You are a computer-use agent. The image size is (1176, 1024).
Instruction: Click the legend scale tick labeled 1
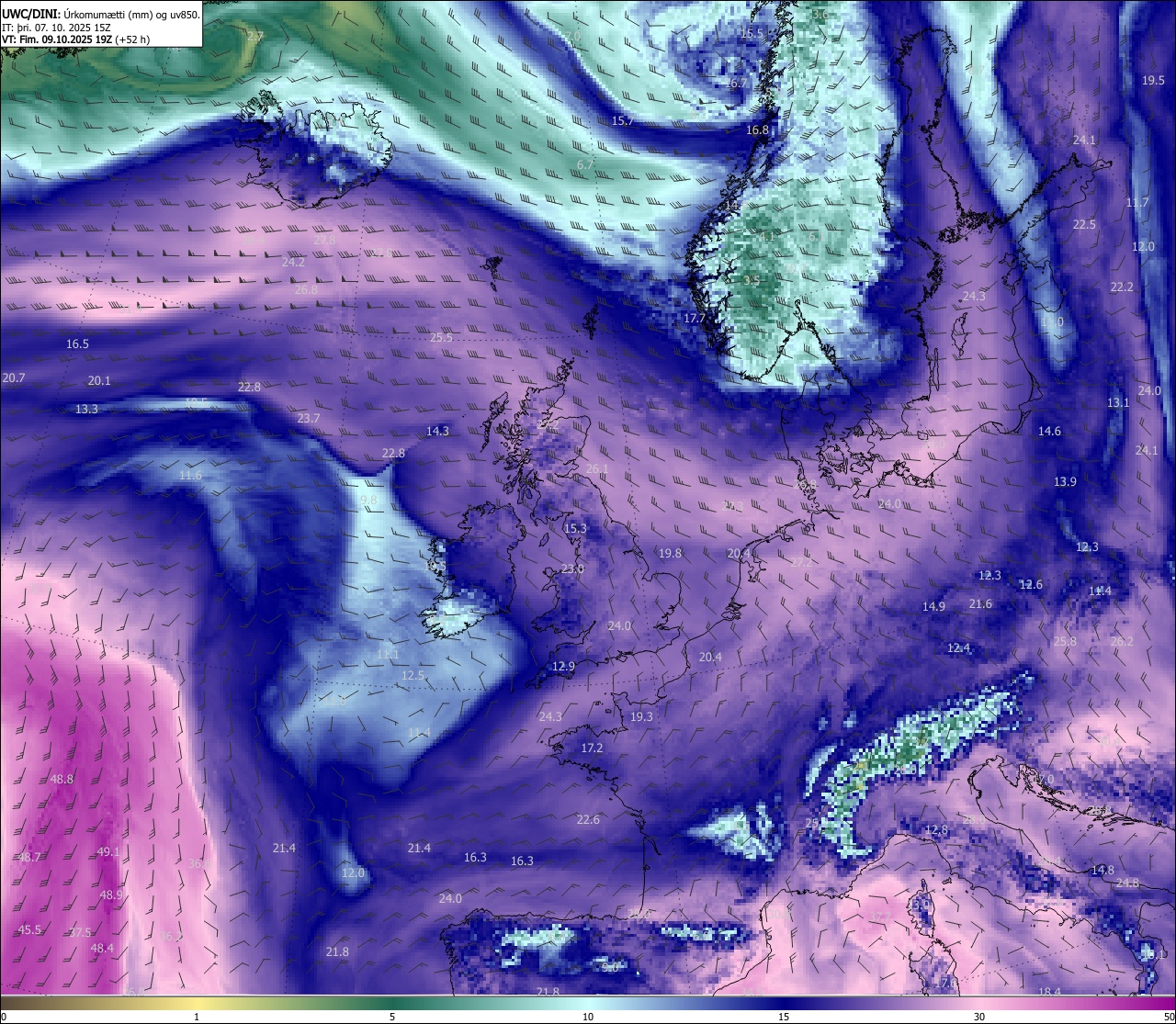(197, 1017)
